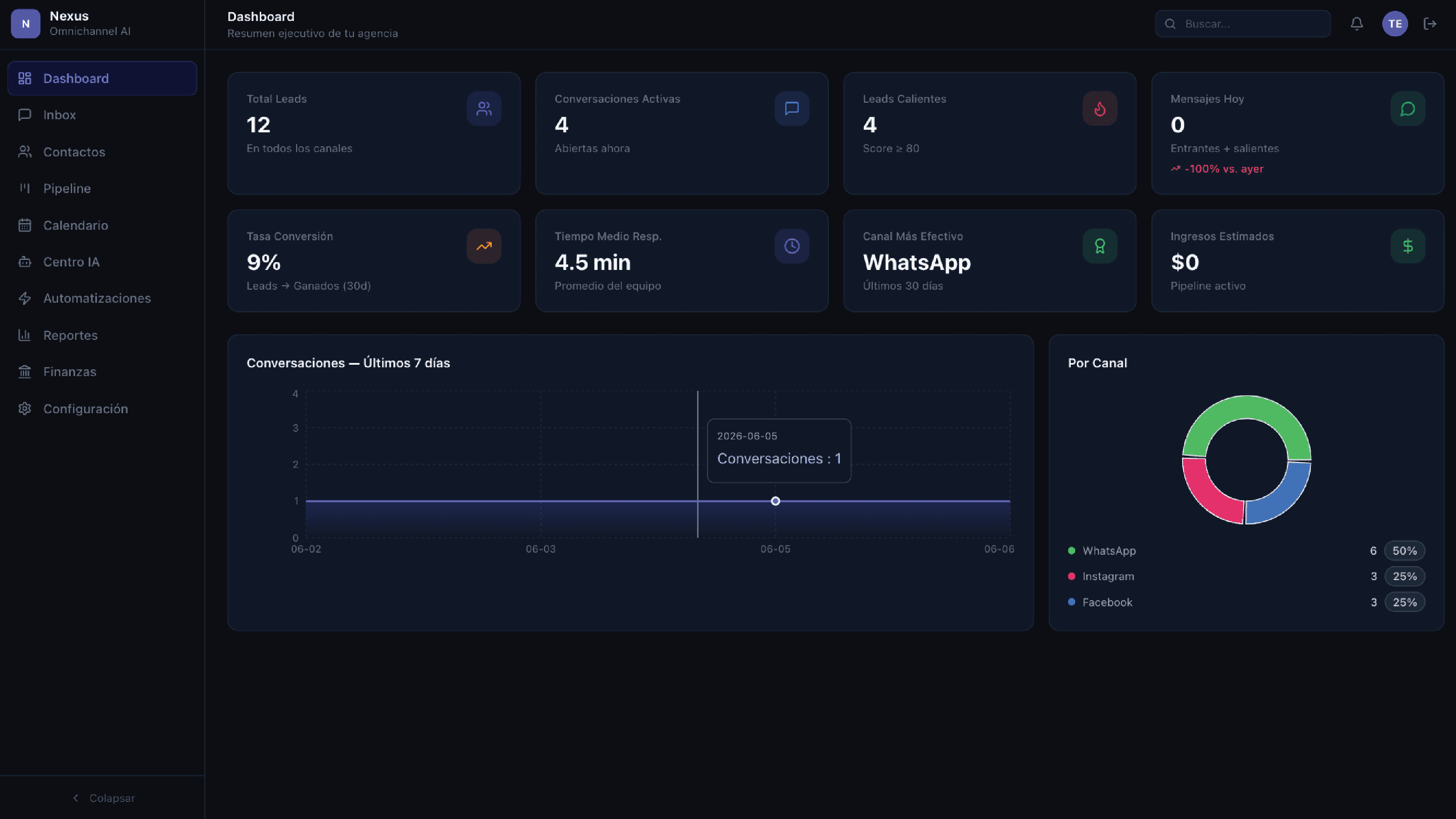Click the green WhatsApp donut segment

[x=1247, y=407]
